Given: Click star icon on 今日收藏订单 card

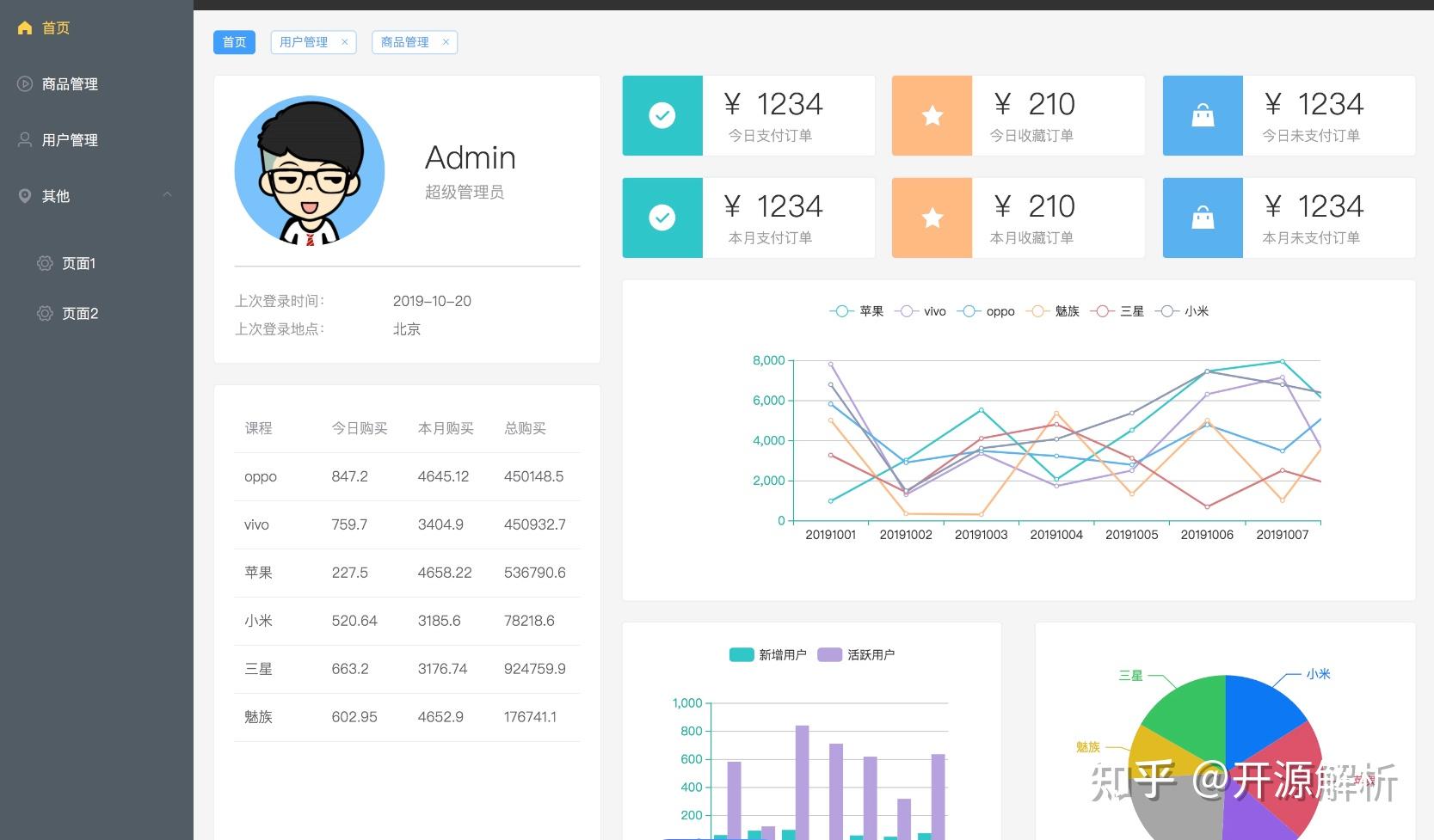Looking at the screenshot, I should [932, 115].
